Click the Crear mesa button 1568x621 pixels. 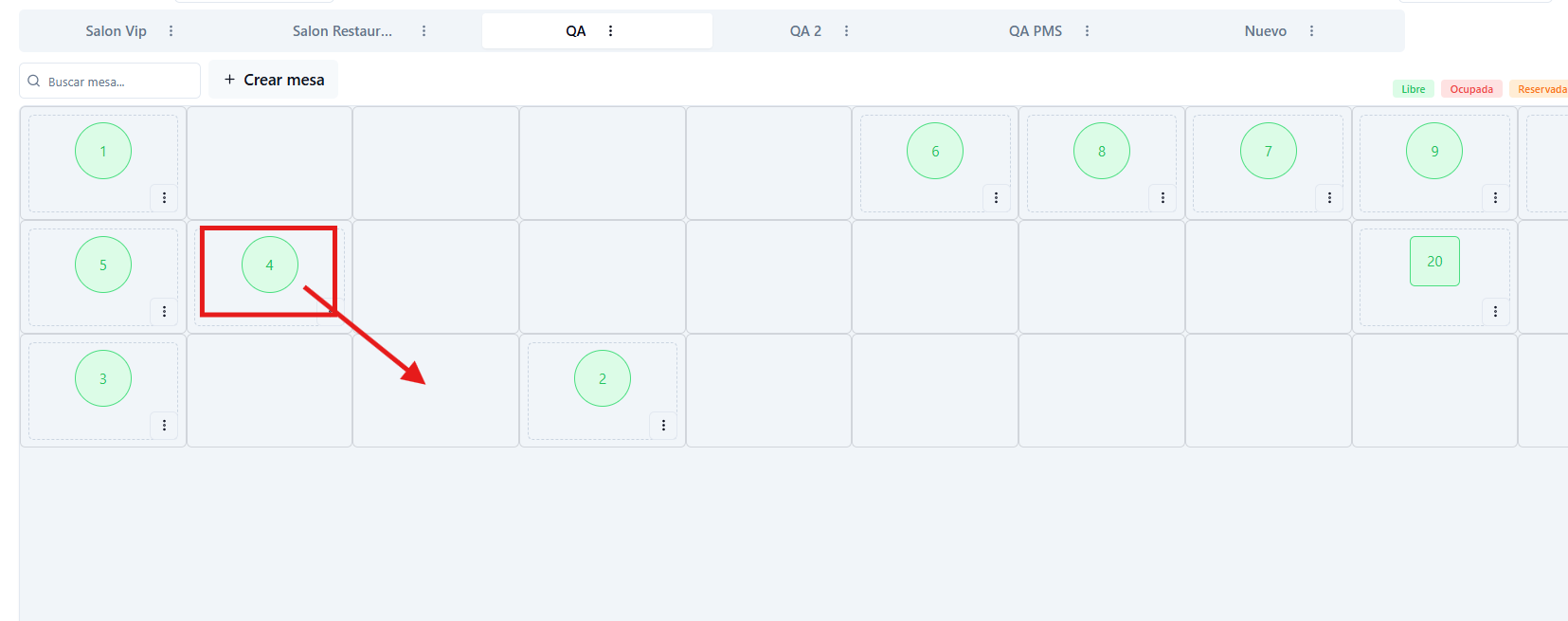(274, 80)
